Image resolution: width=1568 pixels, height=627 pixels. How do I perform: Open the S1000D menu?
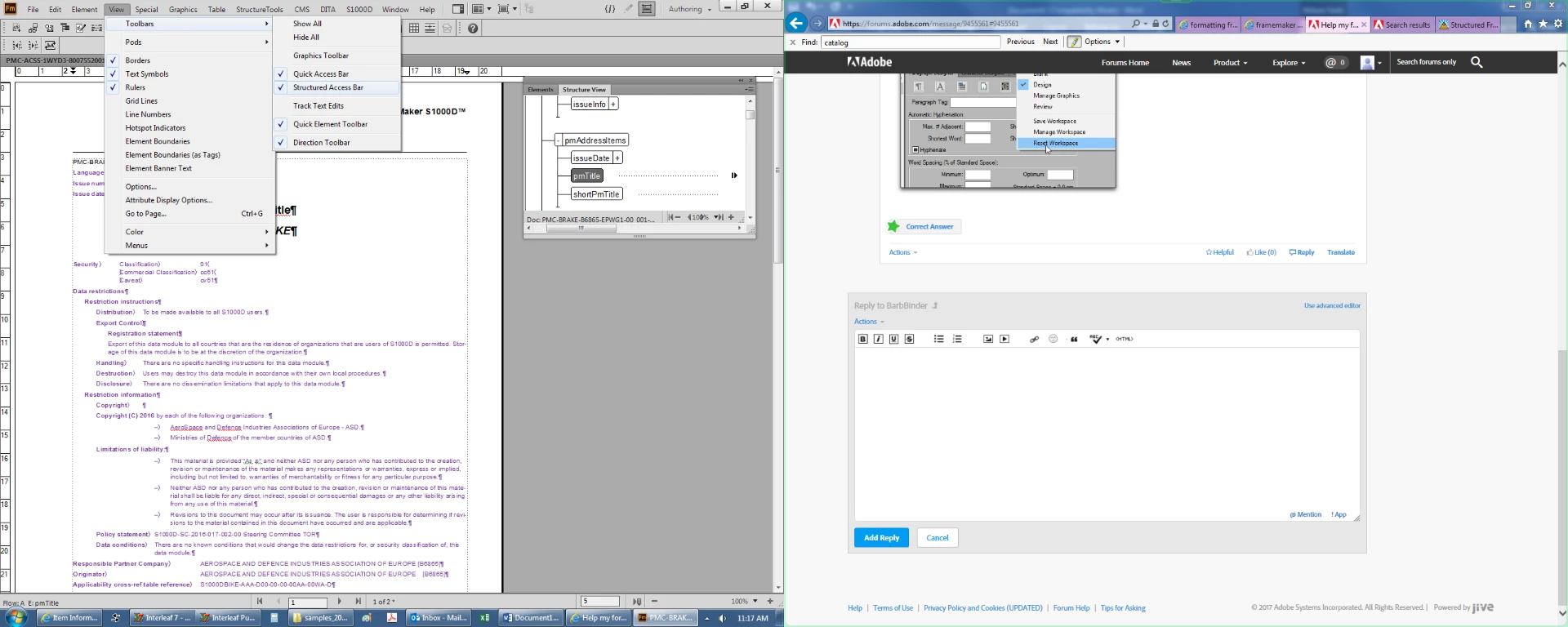pos(359,10)
